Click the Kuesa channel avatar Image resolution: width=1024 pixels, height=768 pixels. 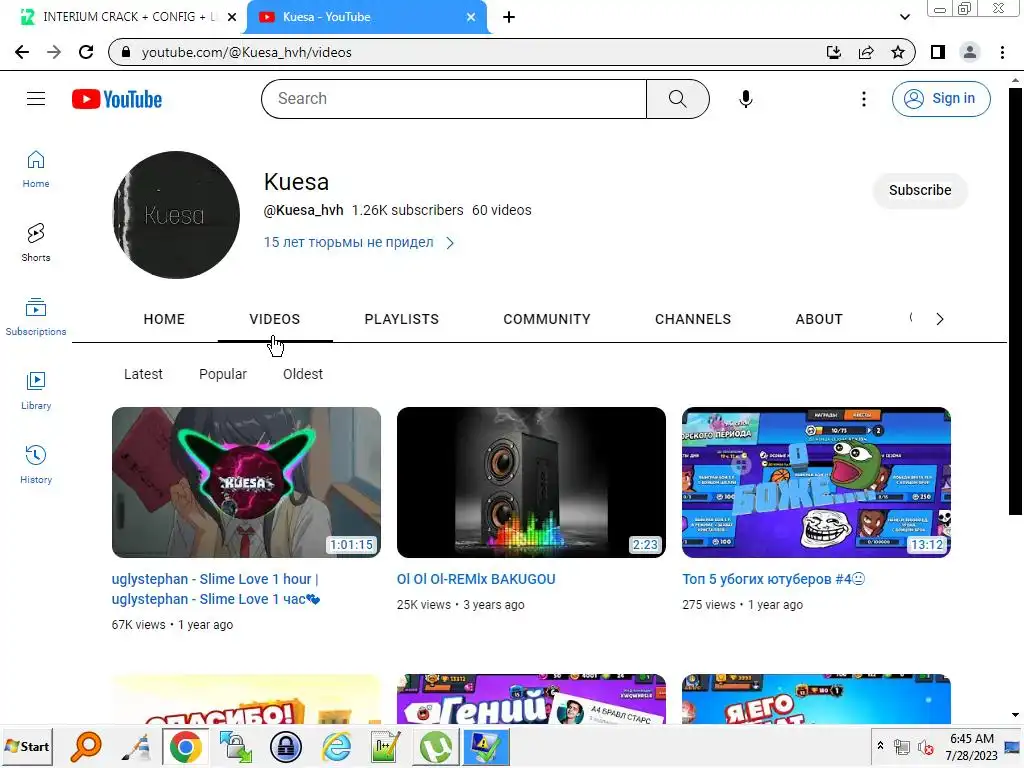pyautogui.click(x=176, y=215)
